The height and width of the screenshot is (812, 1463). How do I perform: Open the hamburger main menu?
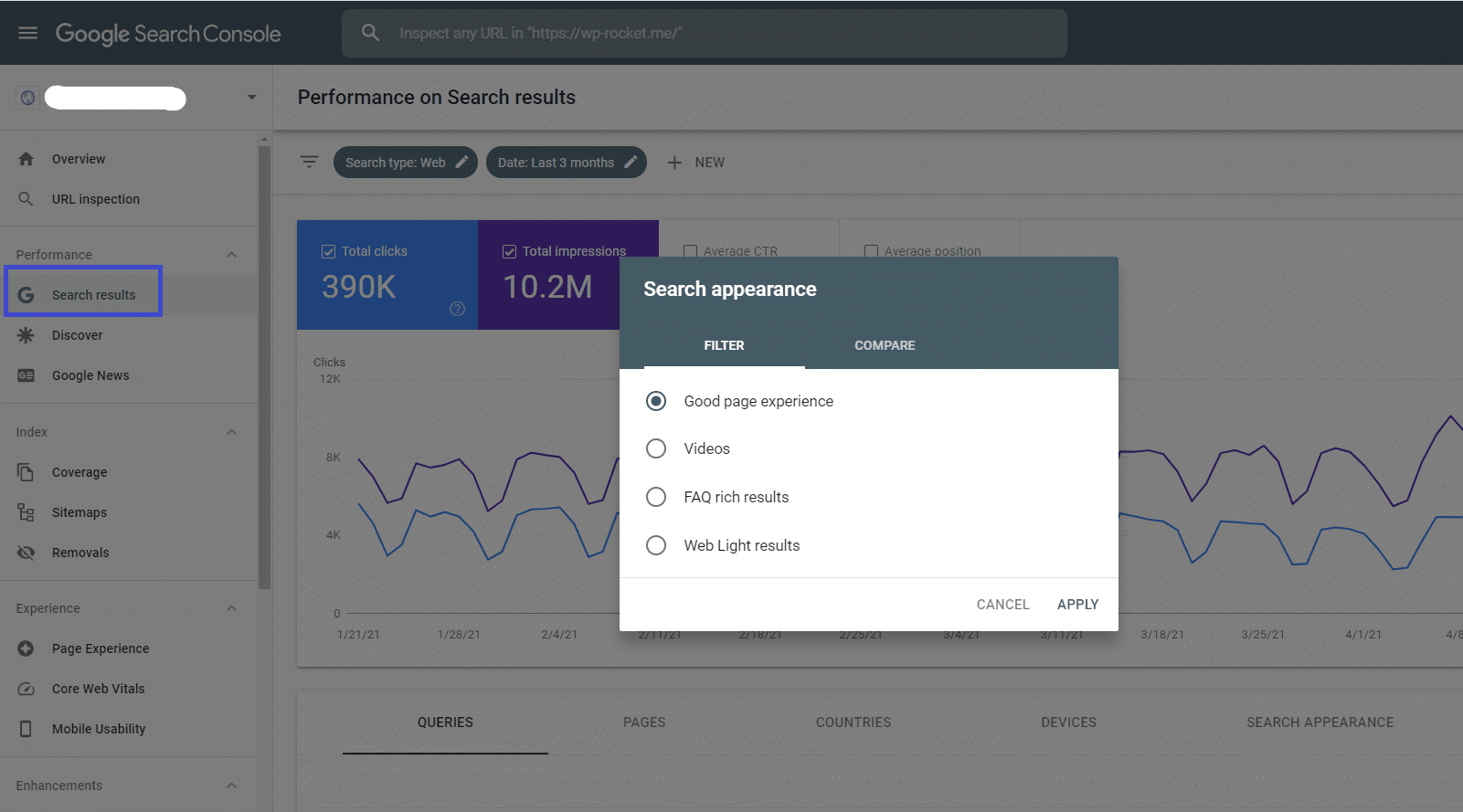[28, 33]
